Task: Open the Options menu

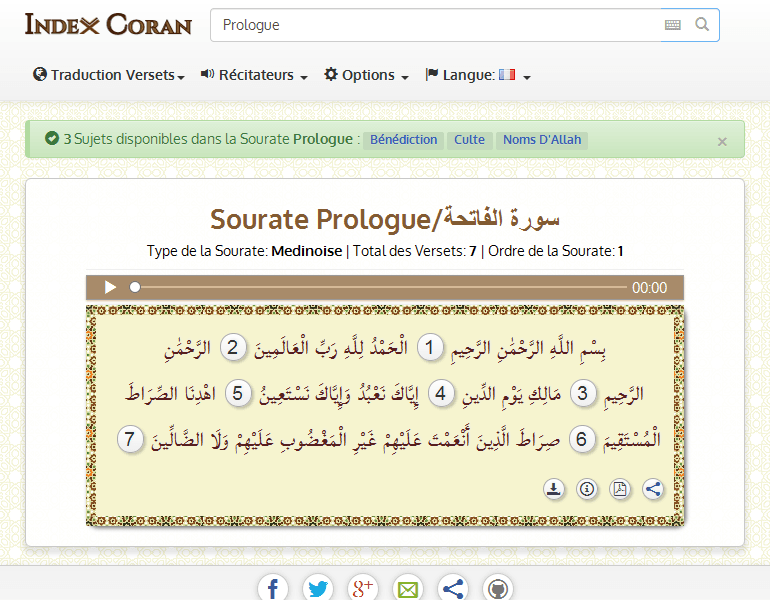Action: [x=366, y=75]
